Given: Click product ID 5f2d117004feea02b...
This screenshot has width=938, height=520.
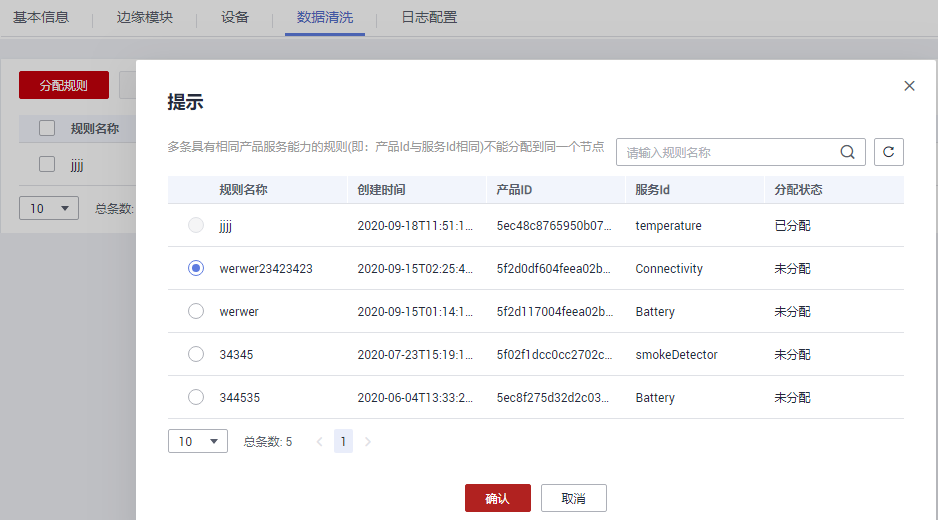Looking at the screenshot, I should pos(555,312).
